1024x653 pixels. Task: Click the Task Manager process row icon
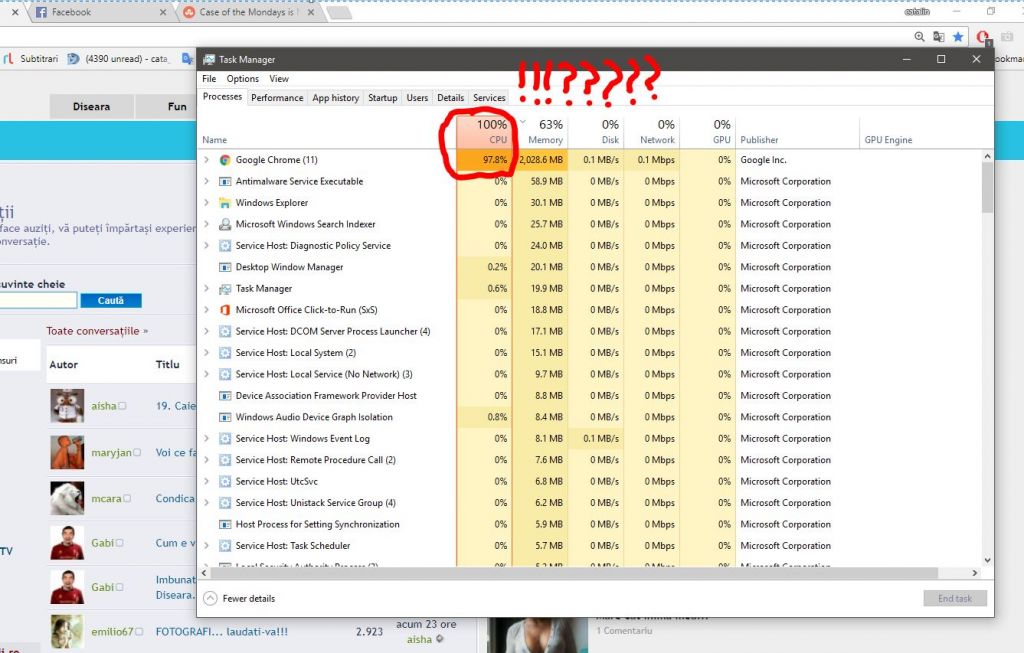225,289
